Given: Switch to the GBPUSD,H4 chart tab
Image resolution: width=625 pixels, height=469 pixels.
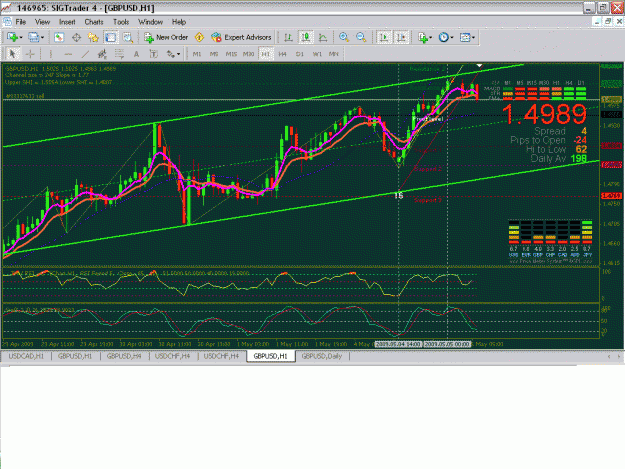Looking at the screenshot, I should [x=124, y=356].
